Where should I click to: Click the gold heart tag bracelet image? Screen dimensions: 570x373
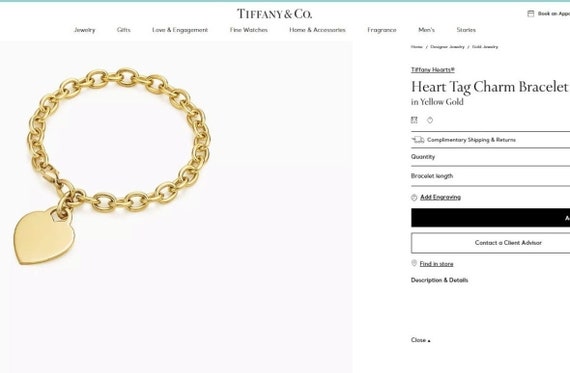(112, 165)
